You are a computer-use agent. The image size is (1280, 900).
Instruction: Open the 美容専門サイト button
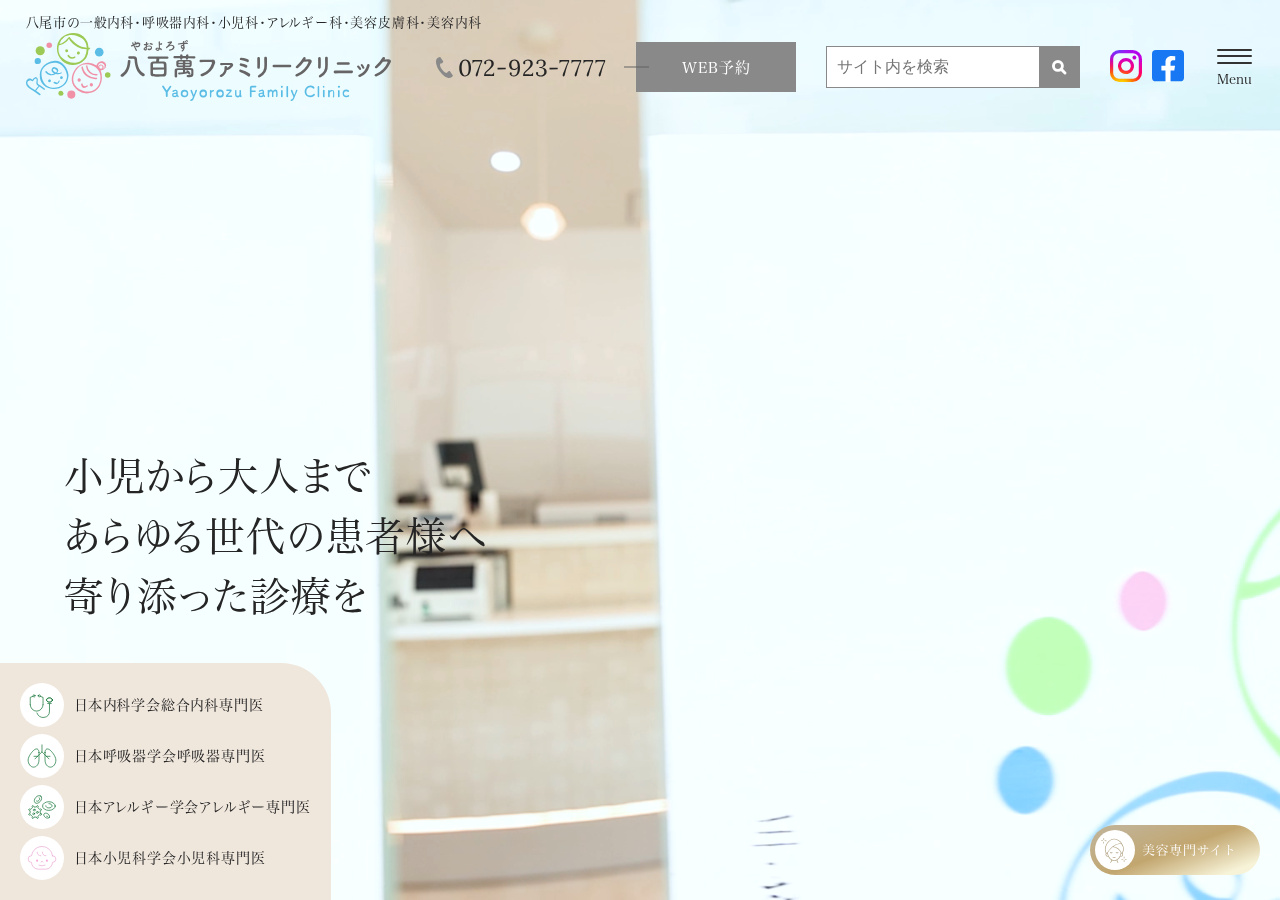pos(1175,850)
